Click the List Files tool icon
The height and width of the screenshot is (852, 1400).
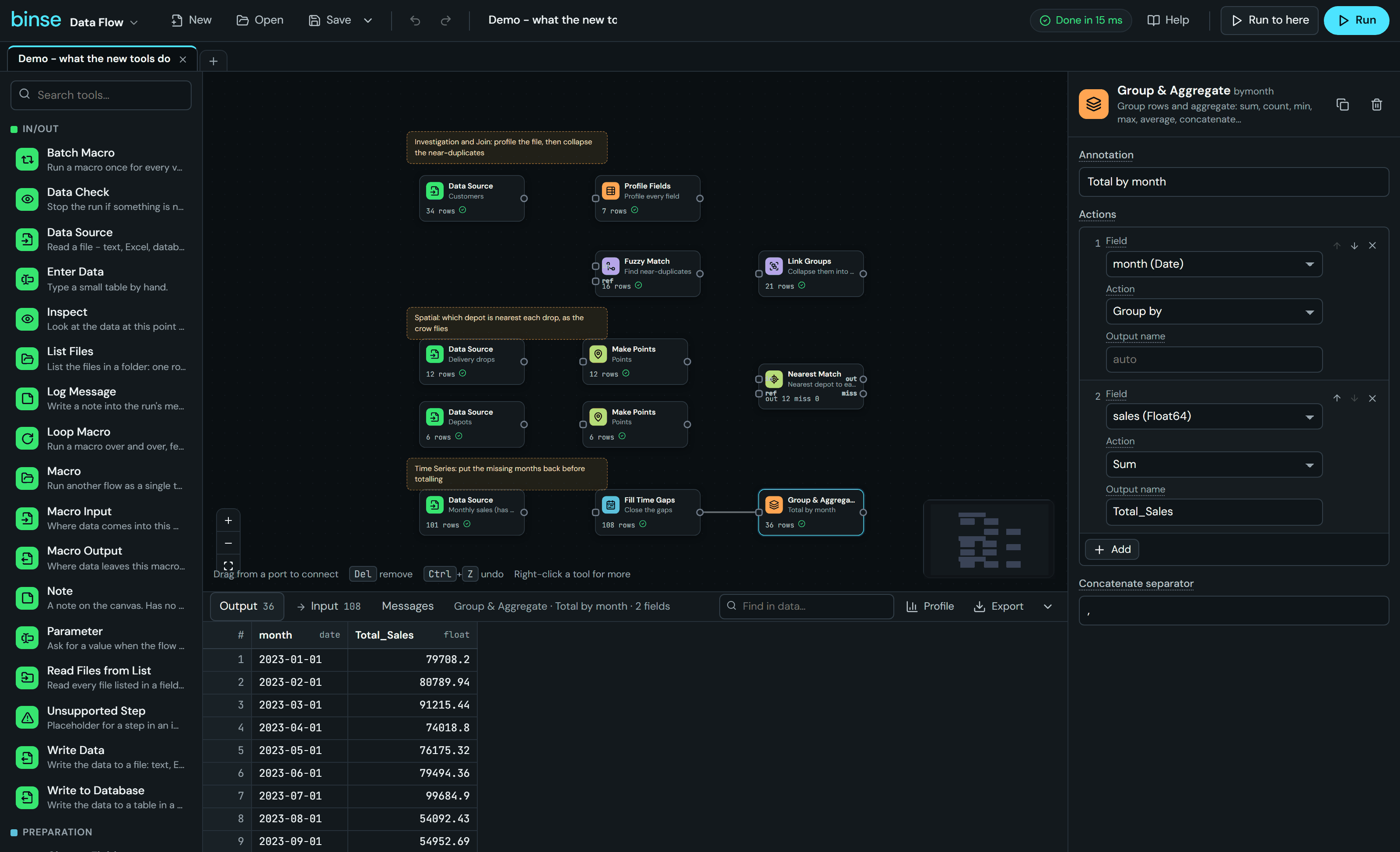27,359
